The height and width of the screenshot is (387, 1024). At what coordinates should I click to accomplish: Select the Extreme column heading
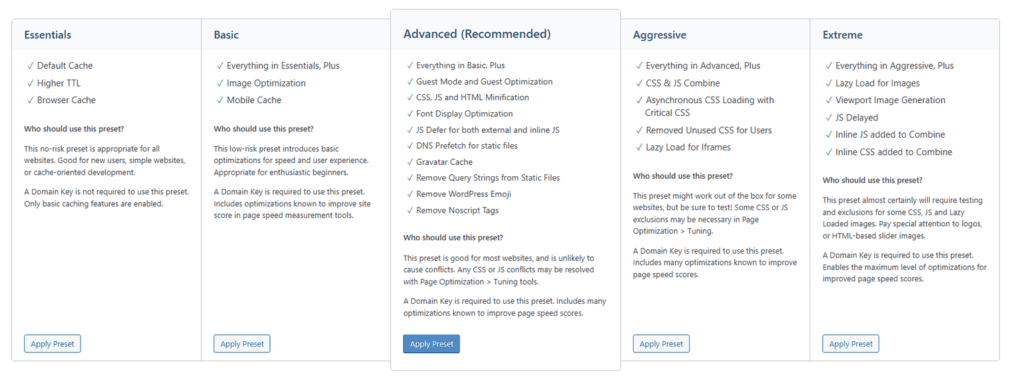[x=842, y=35]
